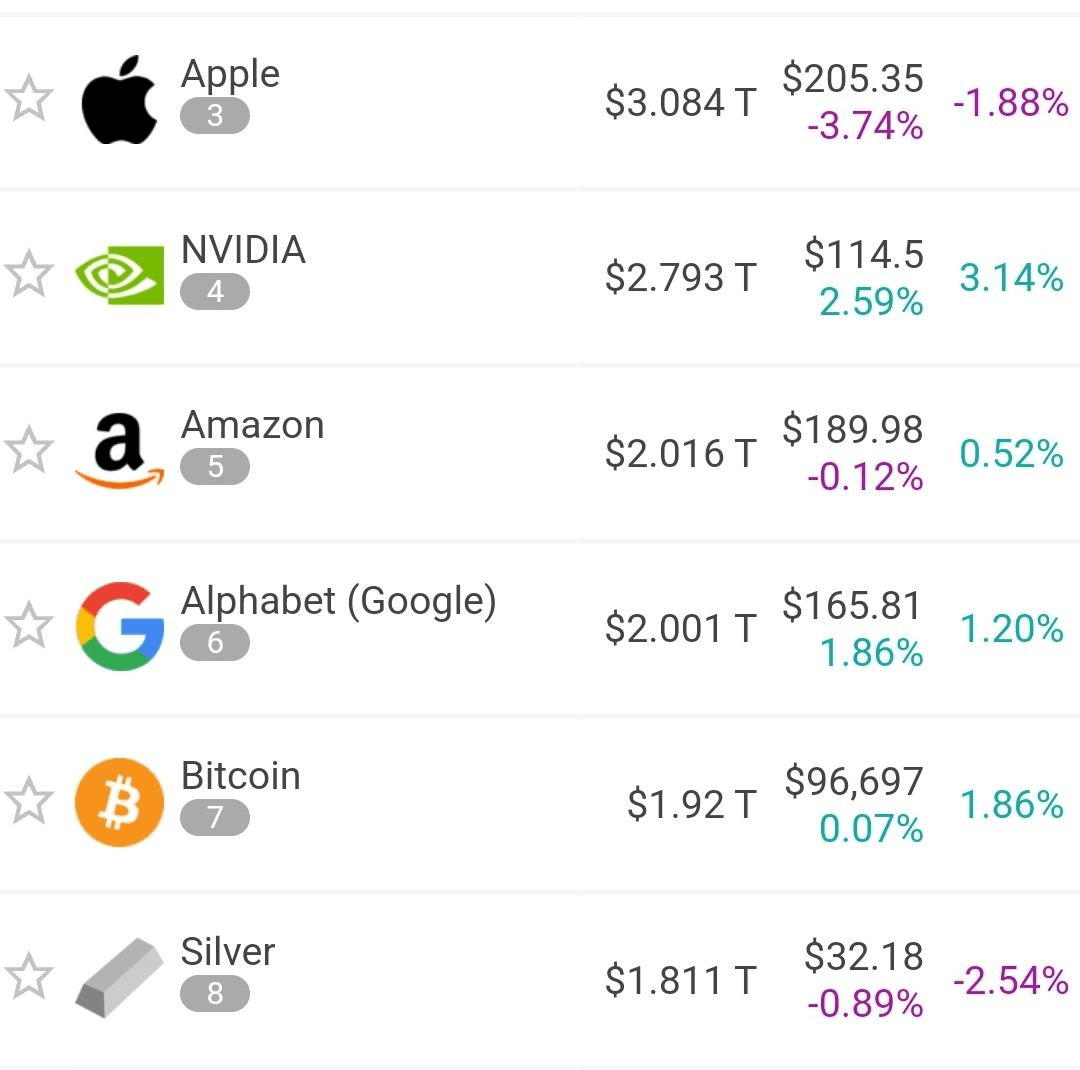Click the Silver bar icon
Image resolution: width=1080 pixels, height=1070 pixels.
click(119, 978)
